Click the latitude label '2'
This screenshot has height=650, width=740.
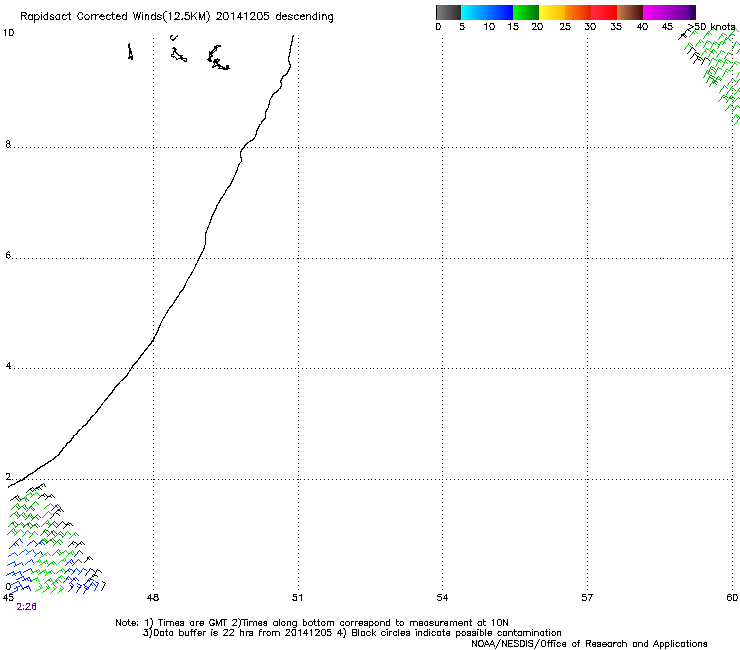coord(8,477)
